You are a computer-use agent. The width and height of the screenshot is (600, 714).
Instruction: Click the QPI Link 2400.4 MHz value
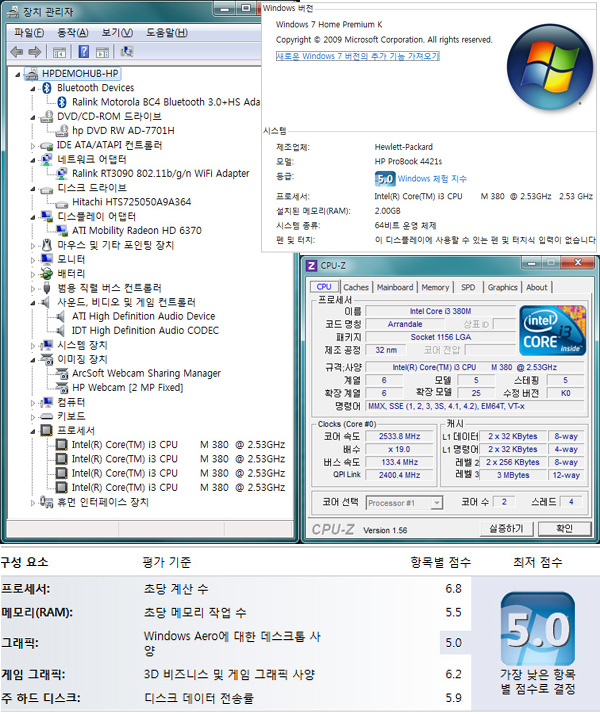pyautogui.click(x=400, y=475)
